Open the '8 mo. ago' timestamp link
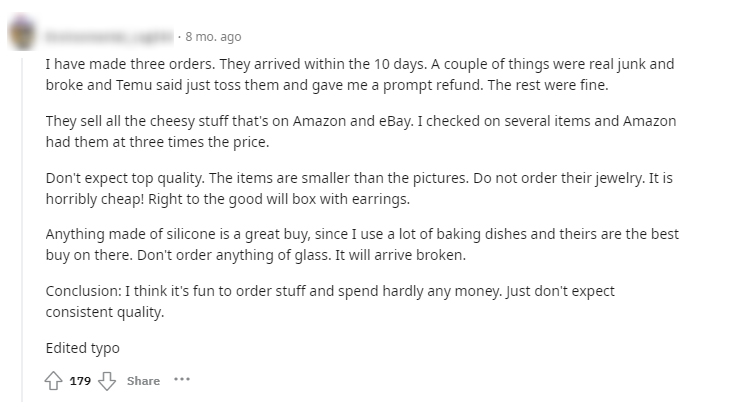The width and height of the screenshot is (731, 407). tap(212, 37)
